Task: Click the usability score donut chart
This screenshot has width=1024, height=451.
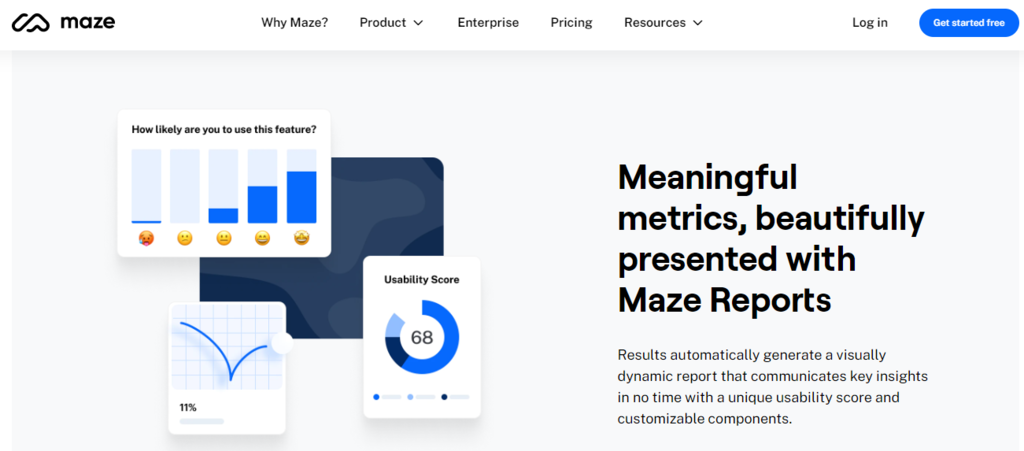Action: click(x=422, y=337)
